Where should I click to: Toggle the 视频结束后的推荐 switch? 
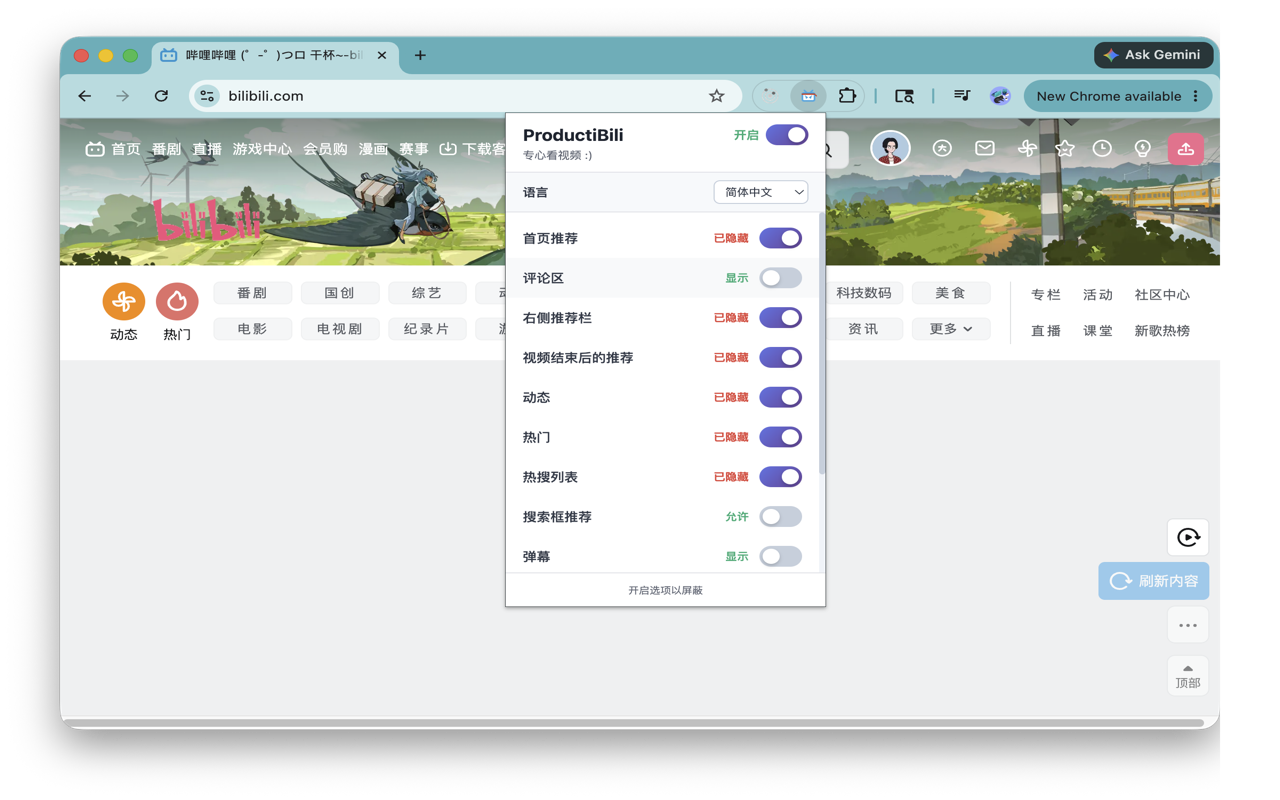point(780,357)
